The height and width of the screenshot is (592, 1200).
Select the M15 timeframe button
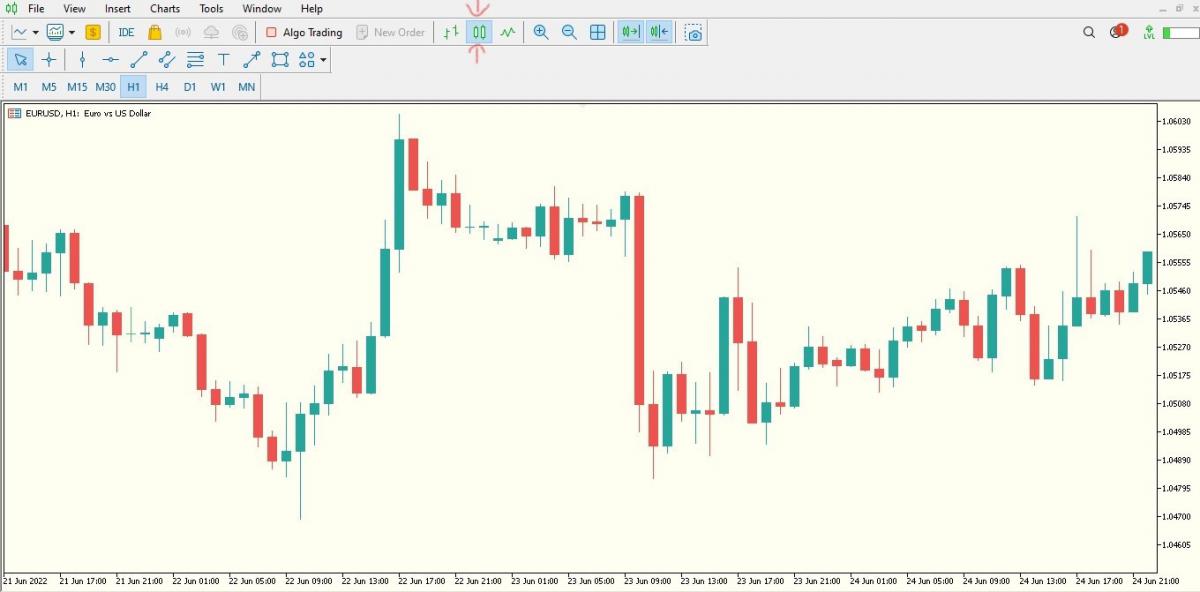tap(77, 87)
